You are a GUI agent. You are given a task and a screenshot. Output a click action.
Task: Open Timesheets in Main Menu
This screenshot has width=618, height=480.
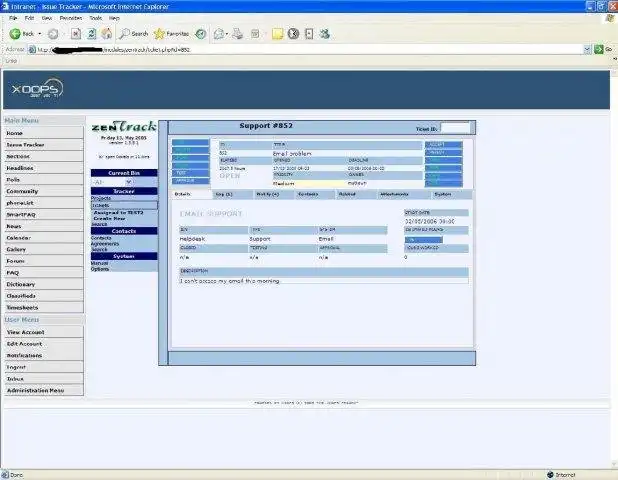44,307
